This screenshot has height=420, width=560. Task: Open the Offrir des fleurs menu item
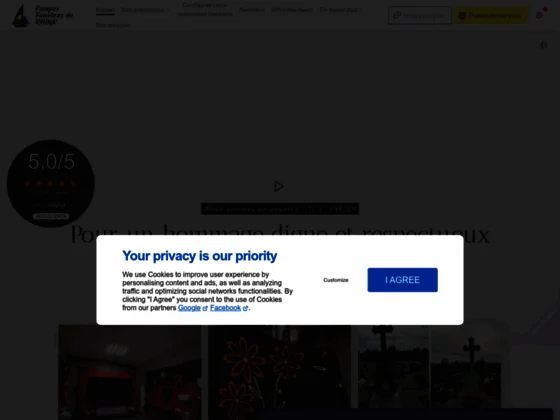click(x=291, y=10)
